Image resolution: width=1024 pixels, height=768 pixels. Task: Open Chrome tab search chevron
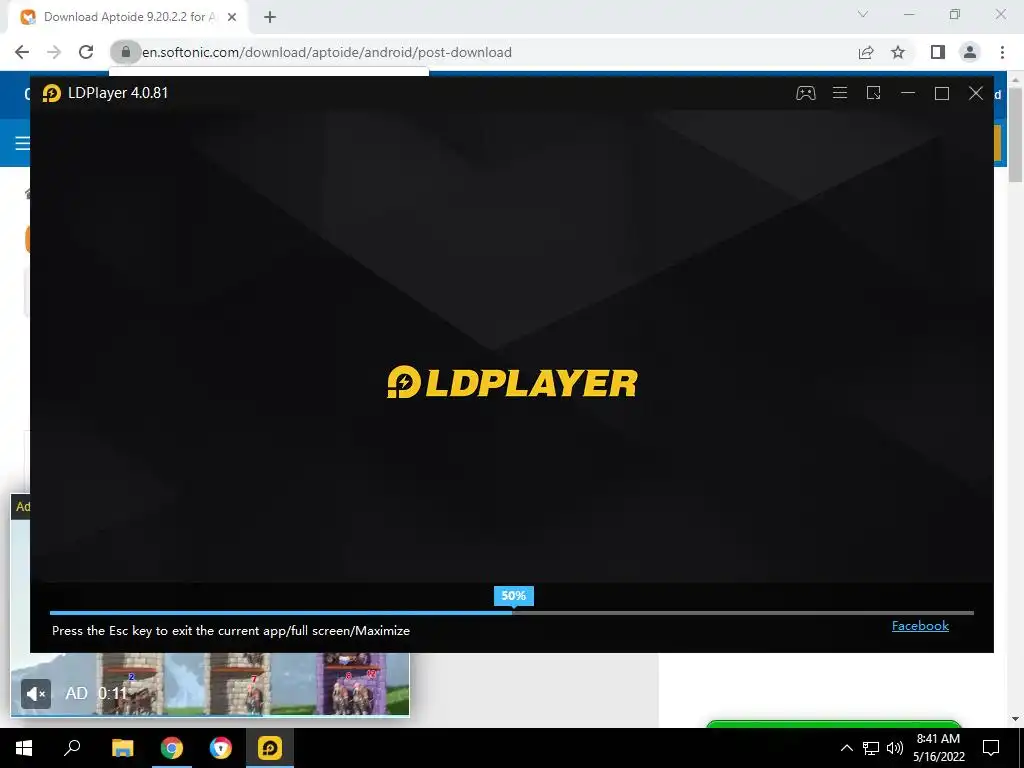pyautogui.click(x=863, y=14)
